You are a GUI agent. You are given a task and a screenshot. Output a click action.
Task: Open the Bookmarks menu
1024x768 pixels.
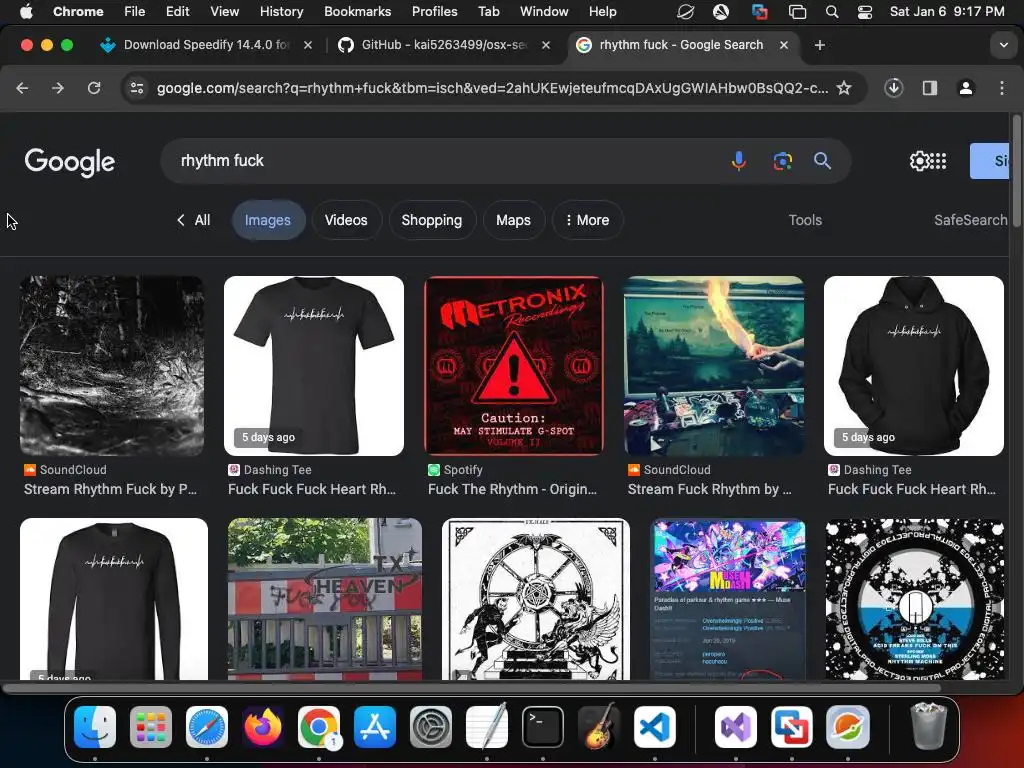(357, 11)
